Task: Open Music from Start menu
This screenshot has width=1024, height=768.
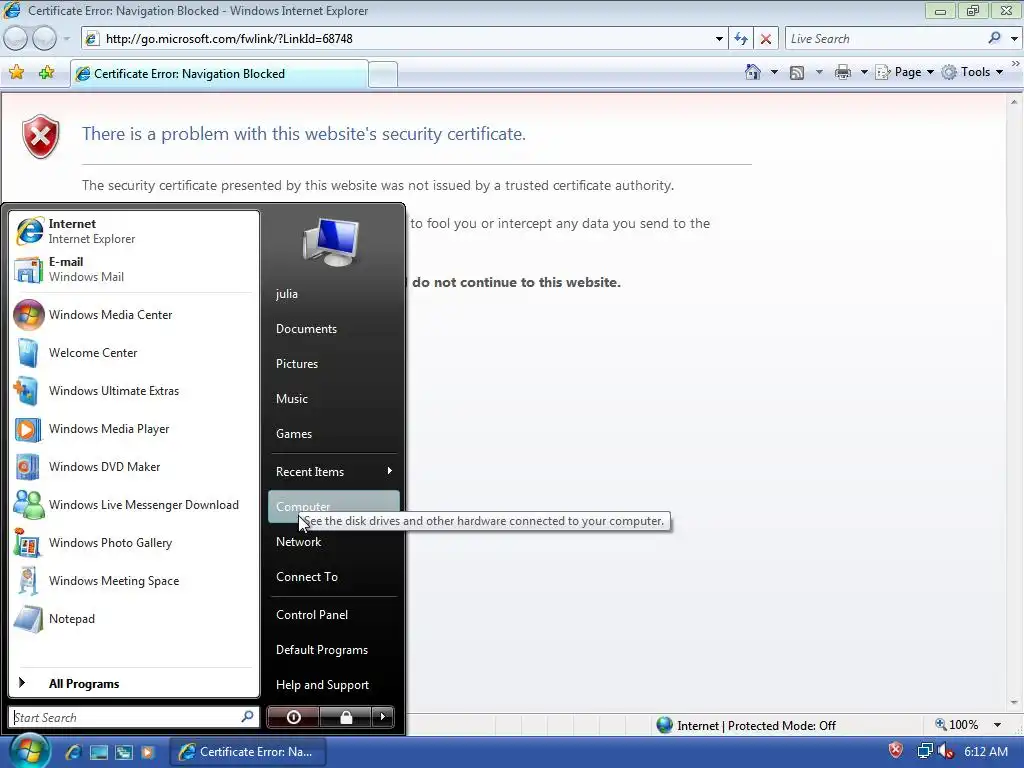Action: tap(333, 399)
